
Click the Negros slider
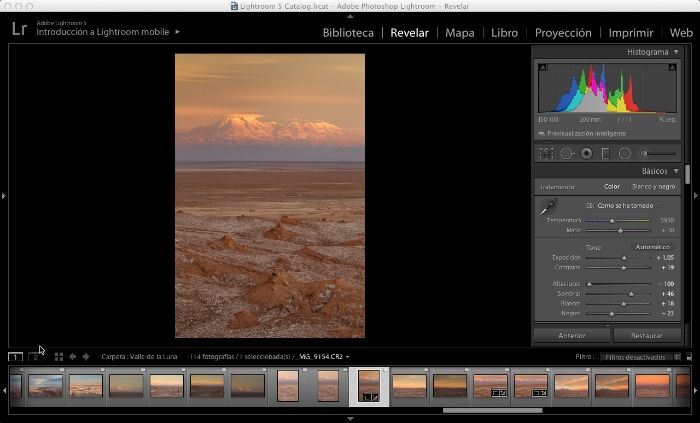[x=618, y=314]
